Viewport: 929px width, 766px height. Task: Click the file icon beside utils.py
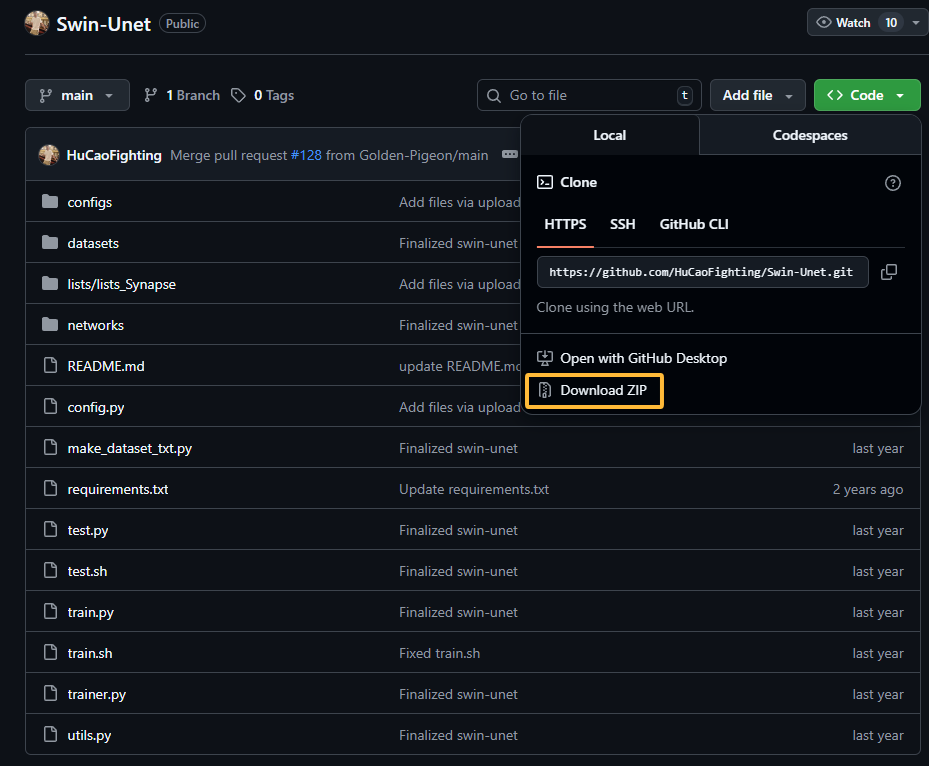coord(50,734)
